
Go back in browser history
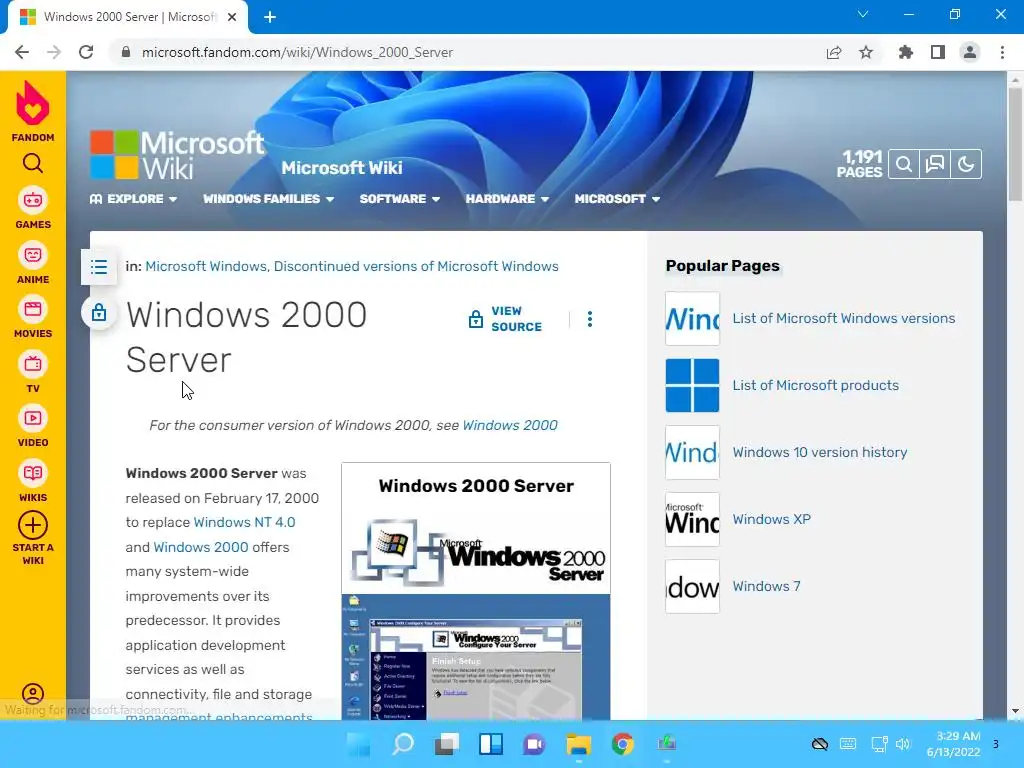[x=22, y=52]
